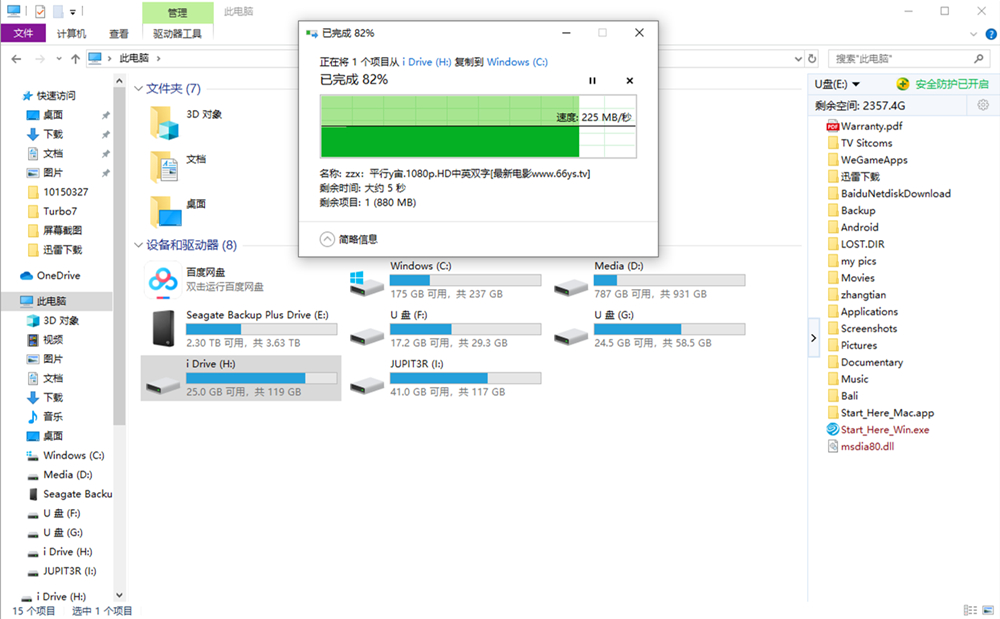This screenshot has height=619, width=1000.
Task: Switch to the 查看 ribbon tab
Action: click(x=119, y=33)
